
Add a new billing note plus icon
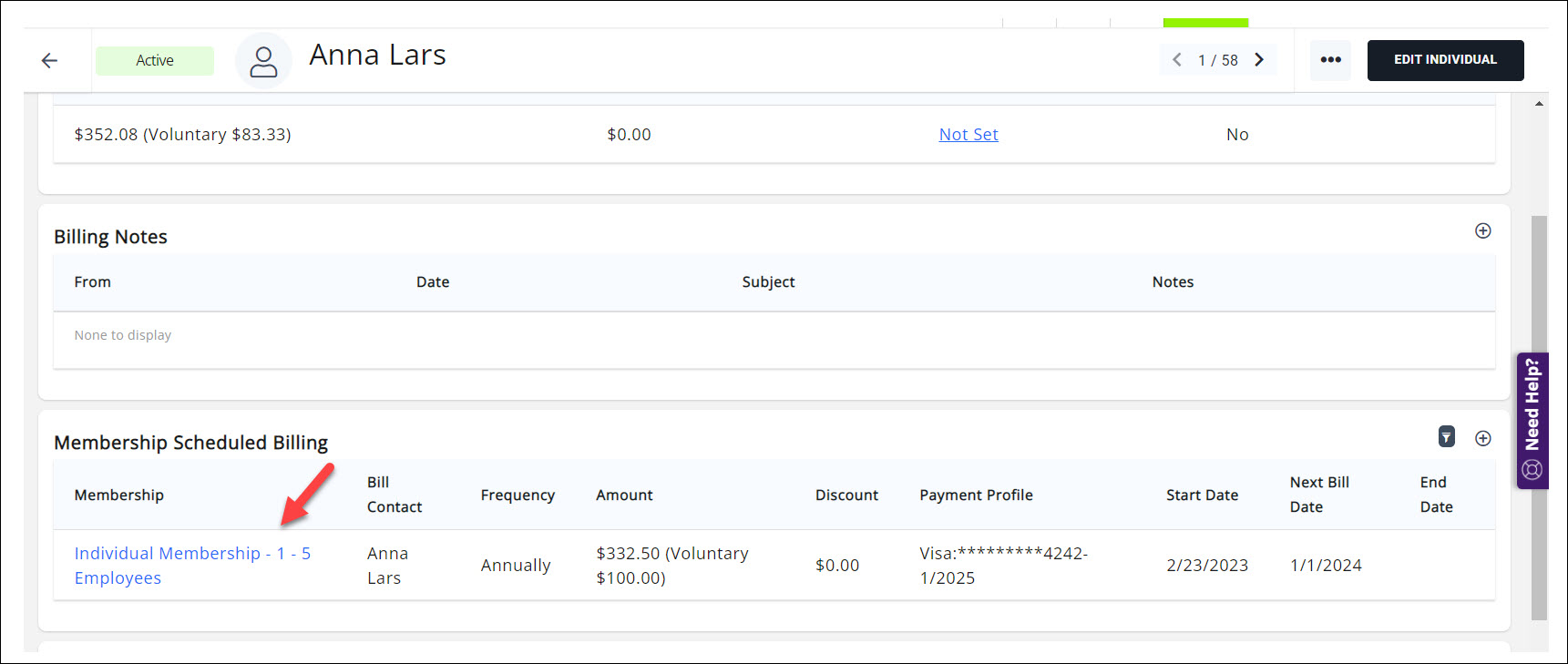(1482, 231)
